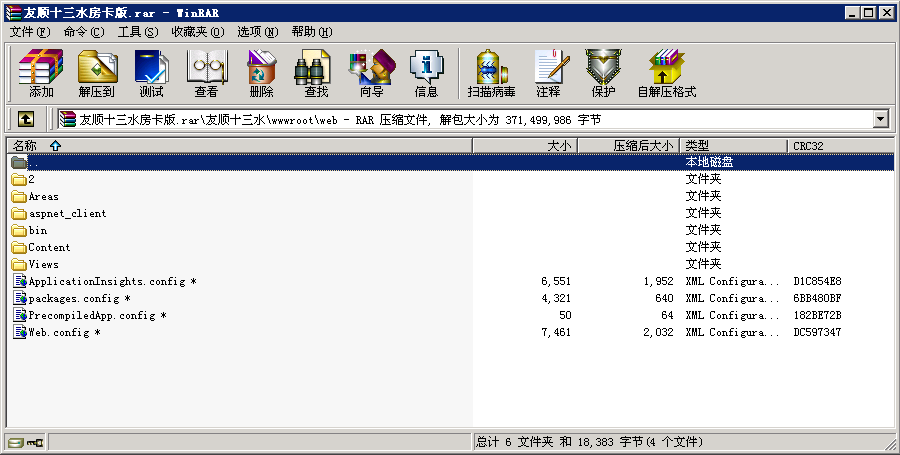Open the 文件 (File) menu

[x=29, y=32]
